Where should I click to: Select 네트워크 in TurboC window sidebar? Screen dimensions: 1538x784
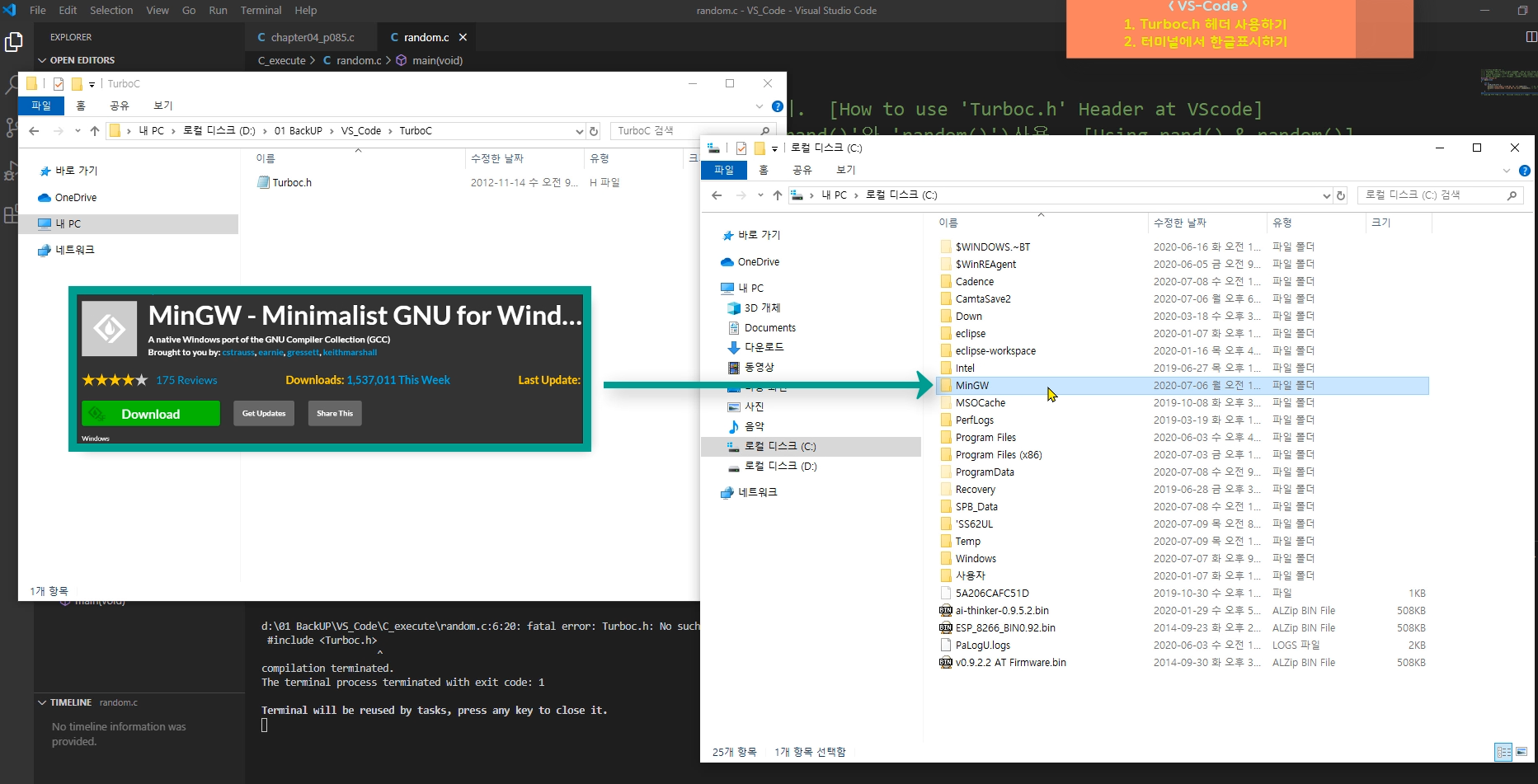click(75, 250)
